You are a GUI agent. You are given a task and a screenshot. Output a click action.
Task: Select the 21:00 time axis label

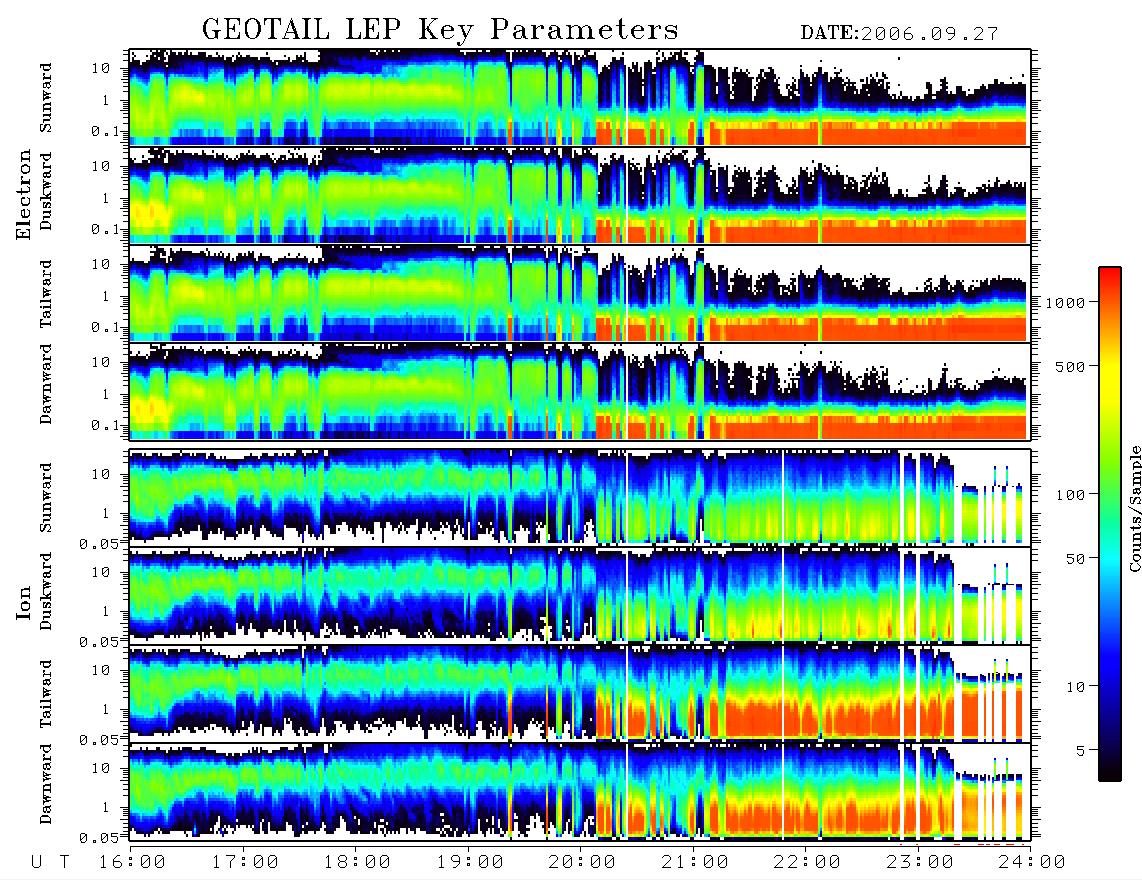(x=695, y=862)
